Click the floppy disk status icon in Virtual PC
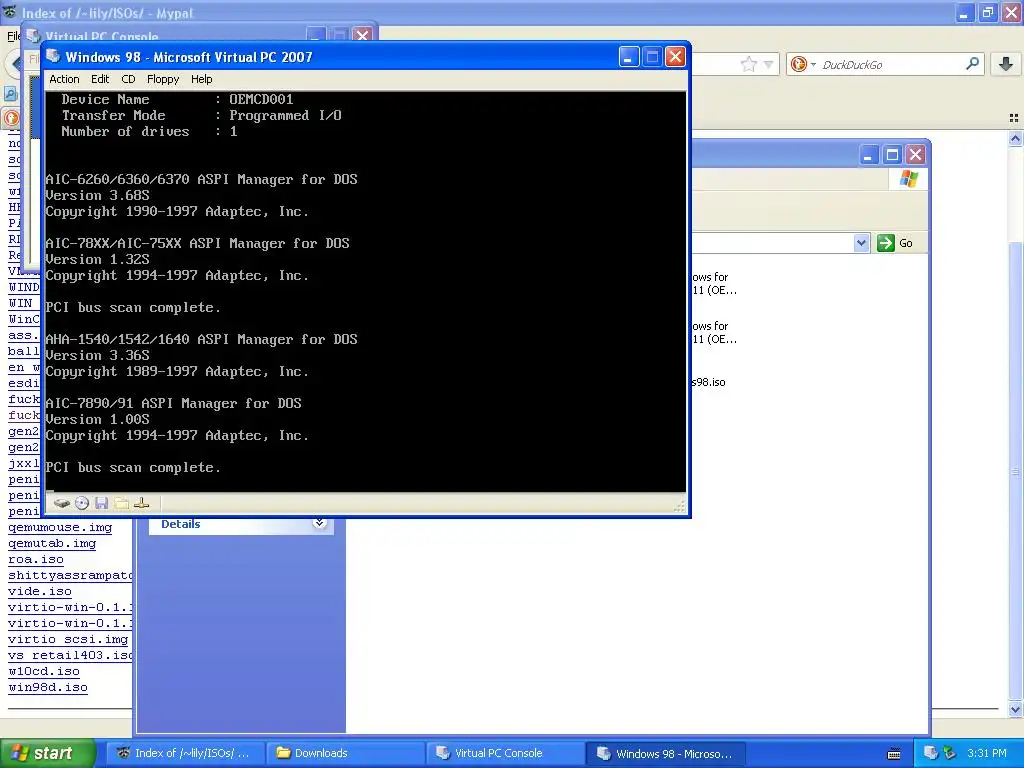Viewport: 1024px width, 768px height. pos(101,503)
